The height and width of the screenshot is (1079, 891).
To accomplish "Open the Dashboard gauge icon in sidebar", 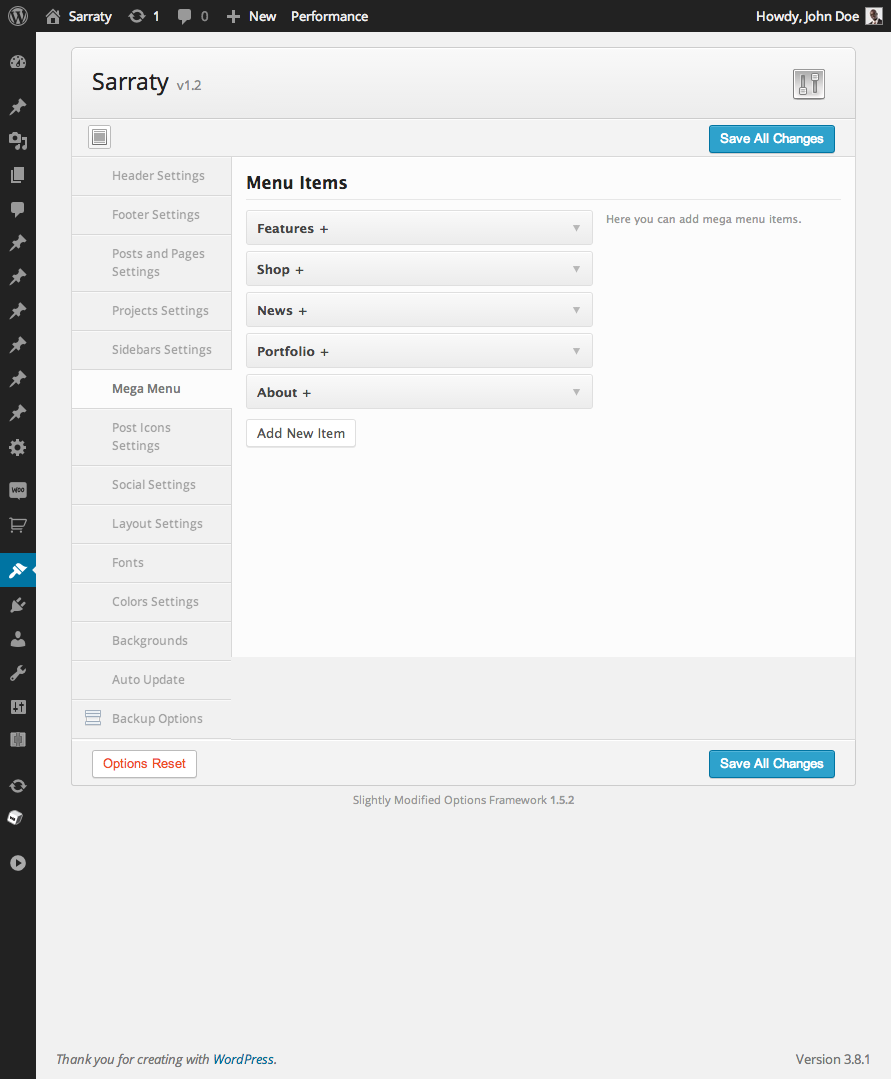I will click(x=17, y=62).
